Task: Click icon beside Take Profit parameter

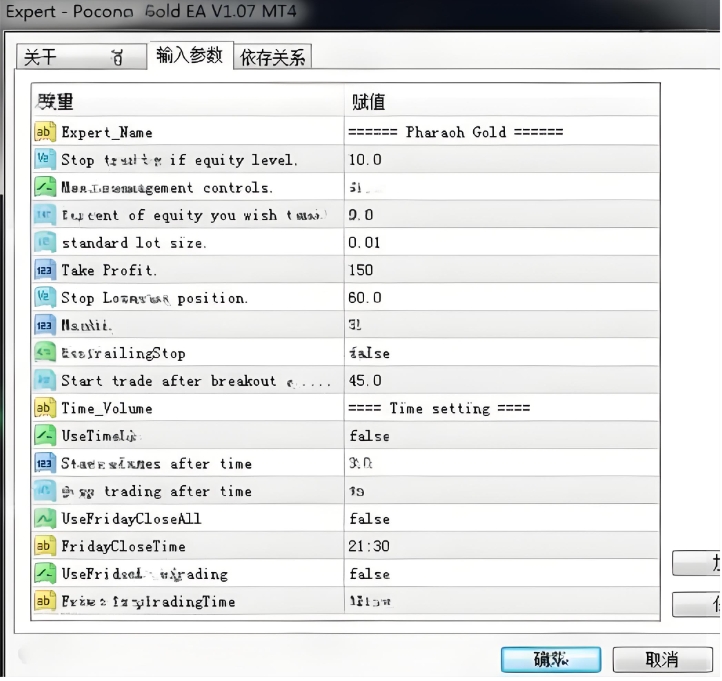Action: pyautogui.click(x=45, y=270)
